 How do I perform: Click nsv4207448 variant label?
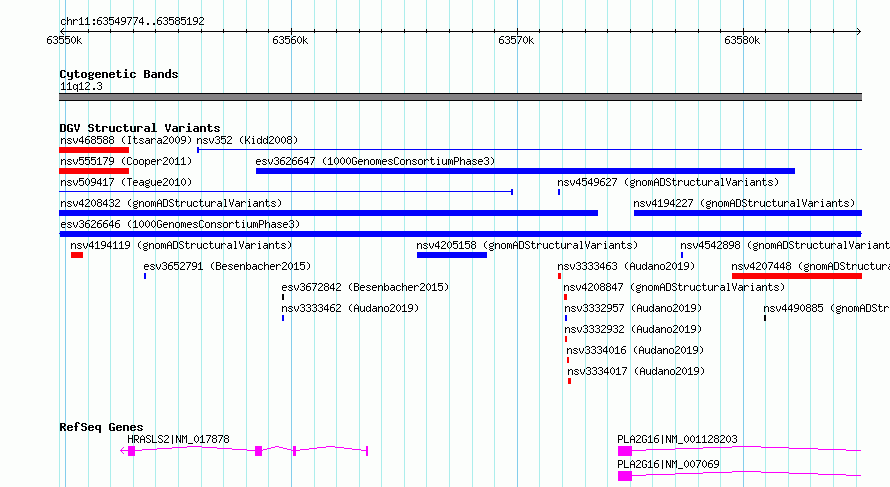(811, 266)
